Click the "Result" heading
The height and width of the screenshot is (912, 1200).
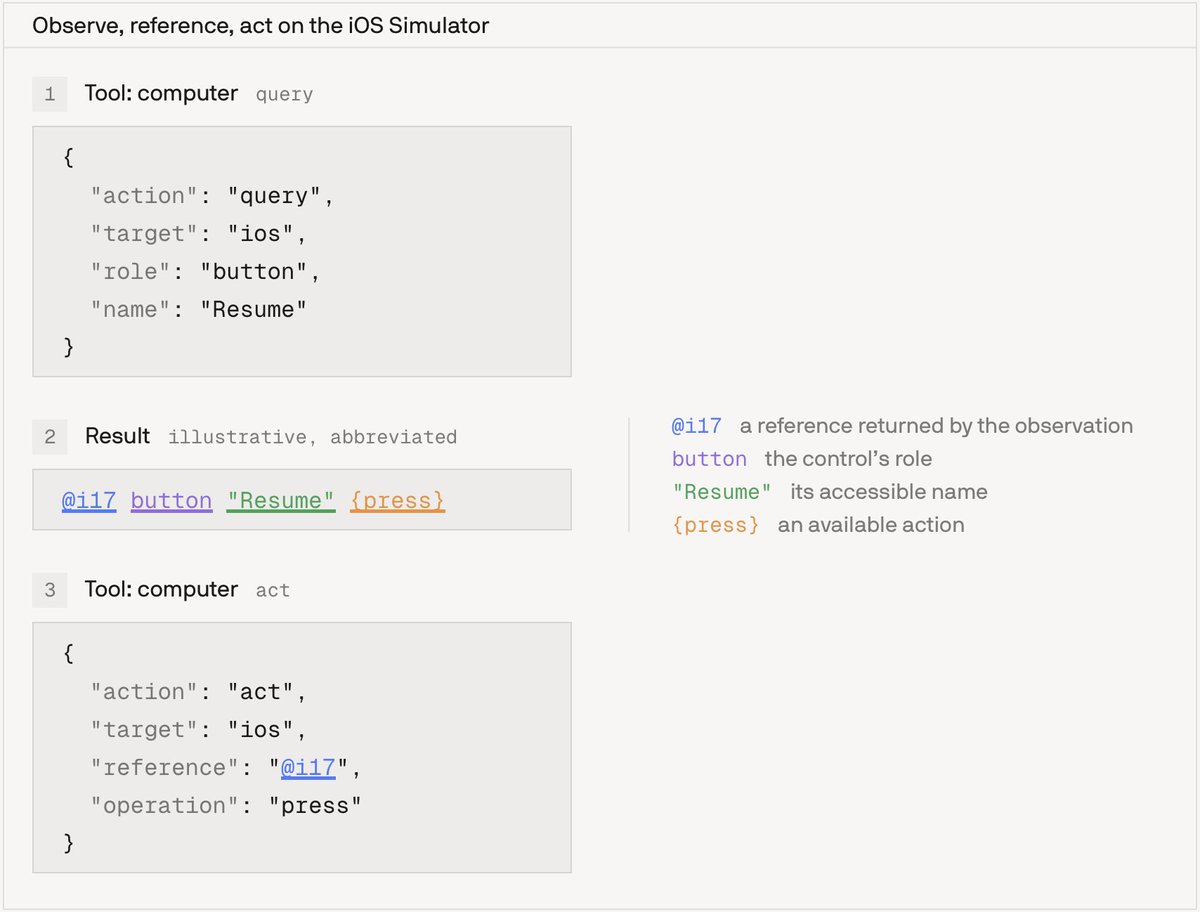coord(117,436)
